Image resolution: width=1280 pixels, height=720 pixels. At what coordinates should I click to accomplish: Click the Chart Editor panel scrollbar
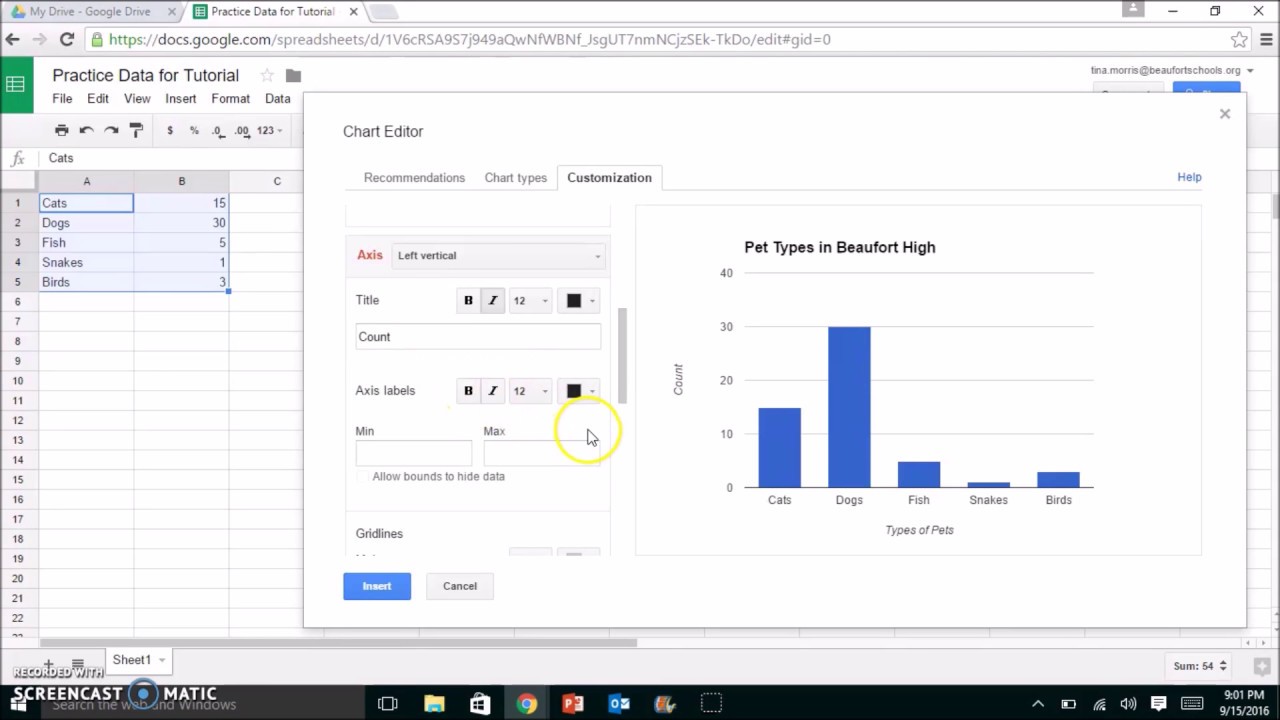622,355
